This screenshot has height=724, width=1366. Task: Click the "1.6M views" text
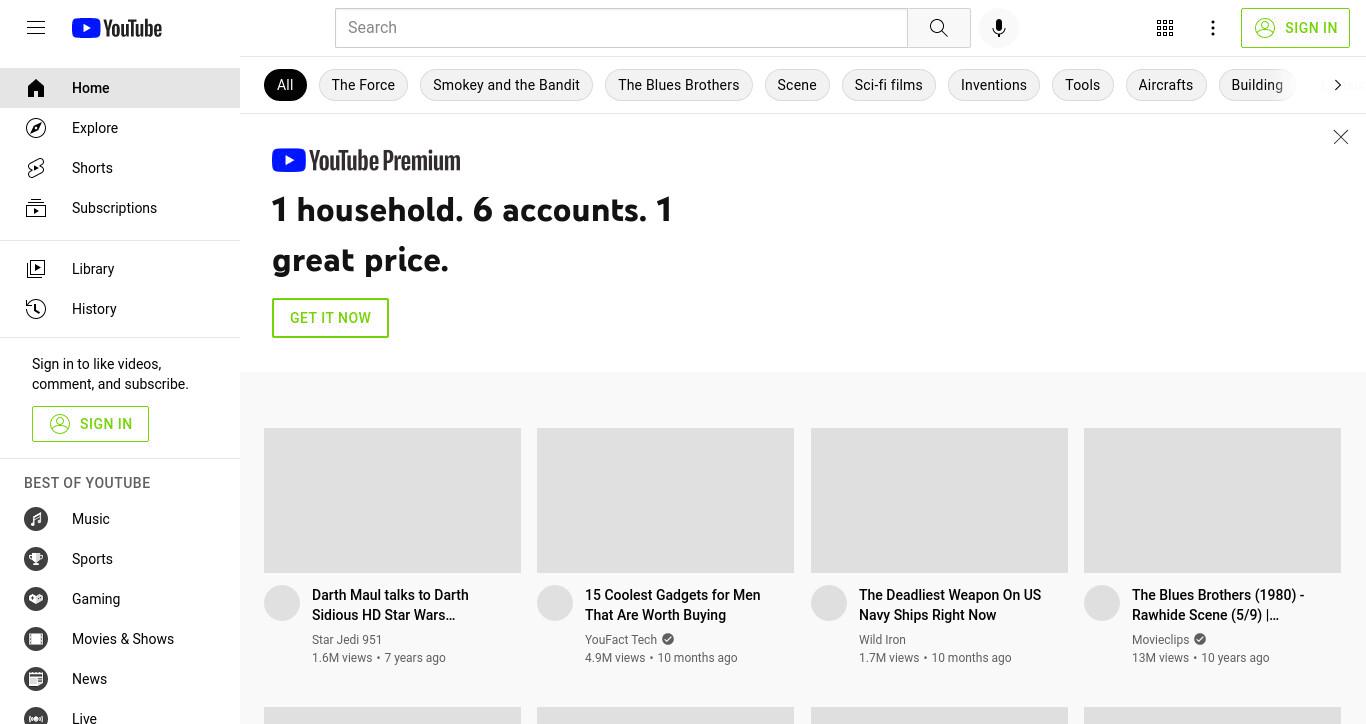click(x=342, y=658)
